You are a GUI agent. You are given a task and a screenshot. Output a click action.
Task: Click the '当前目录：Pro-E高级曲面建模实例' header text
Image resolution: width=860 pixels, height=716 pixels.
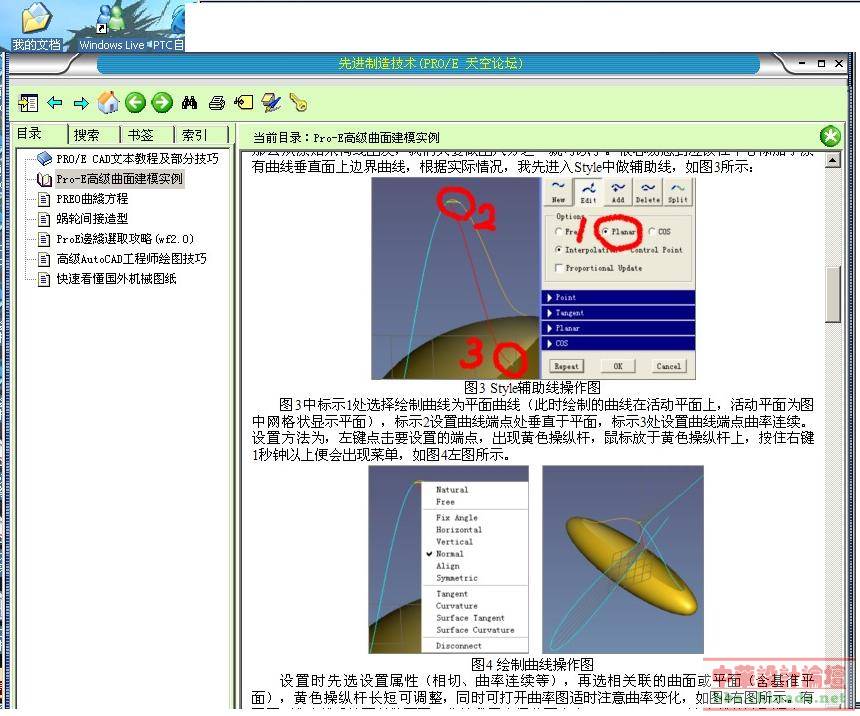pos(346,137)
